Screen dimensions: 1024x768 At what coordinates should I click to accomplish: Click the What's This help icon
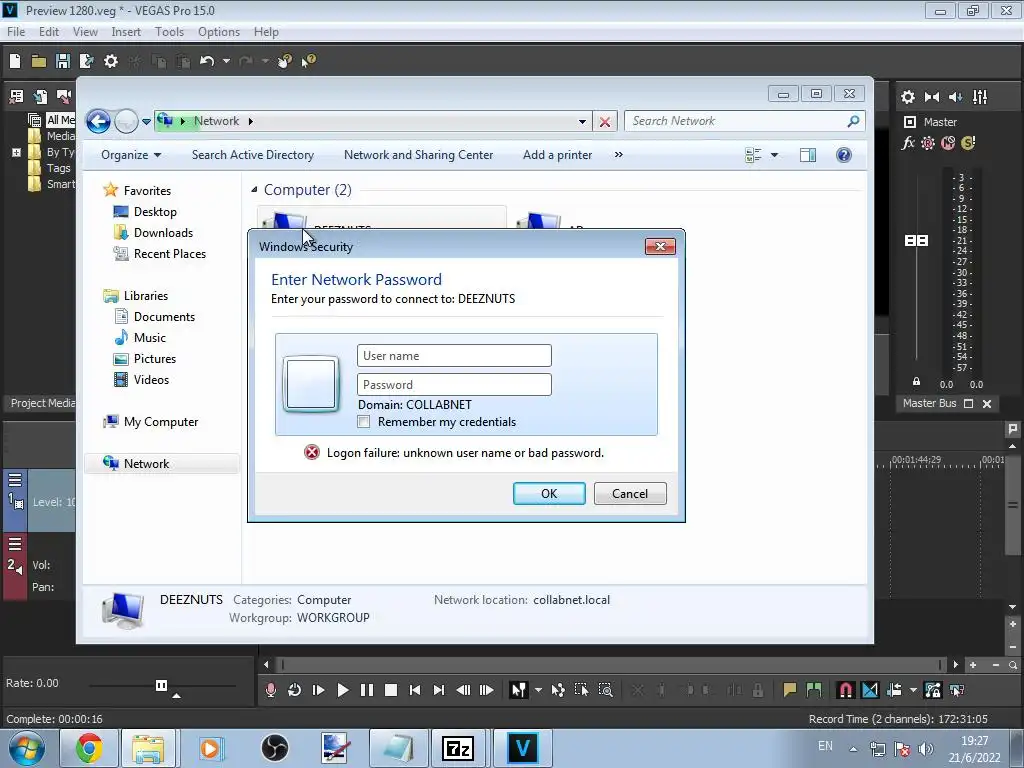[308, 61]
